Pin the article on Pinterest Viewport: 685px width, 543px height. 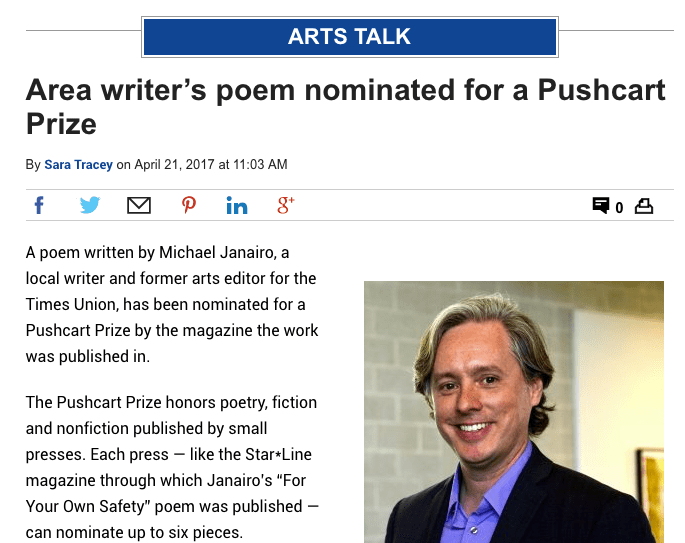point(189,206)
